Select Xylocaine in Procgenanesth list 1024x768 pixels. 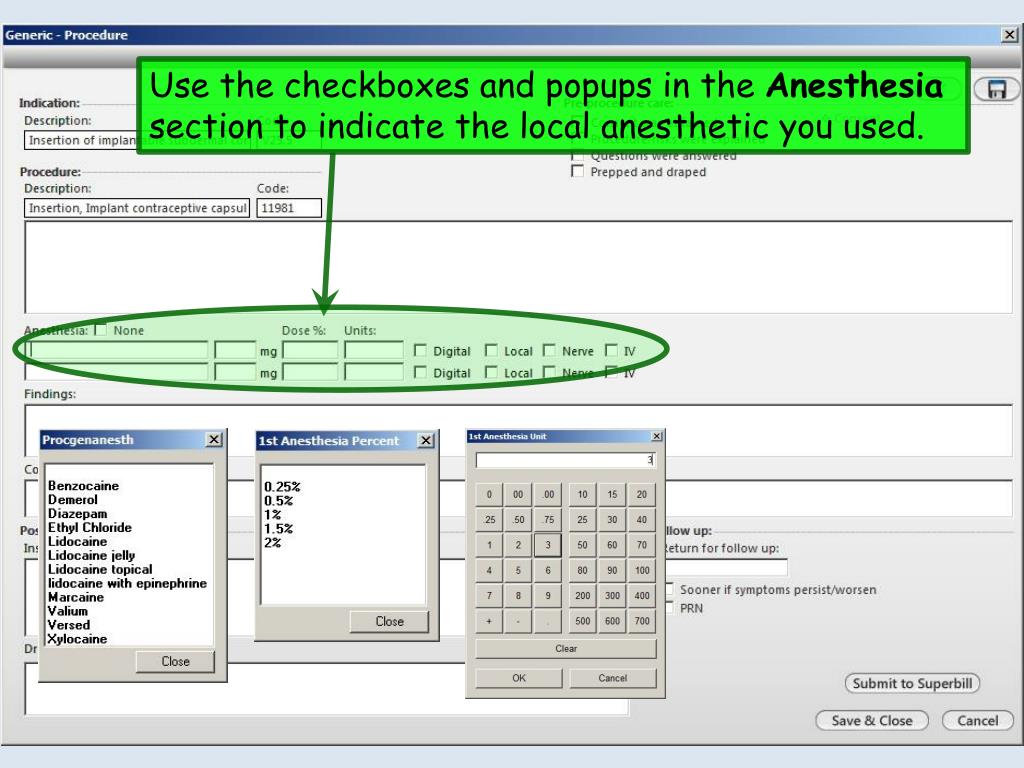click(x=77, y=639)
